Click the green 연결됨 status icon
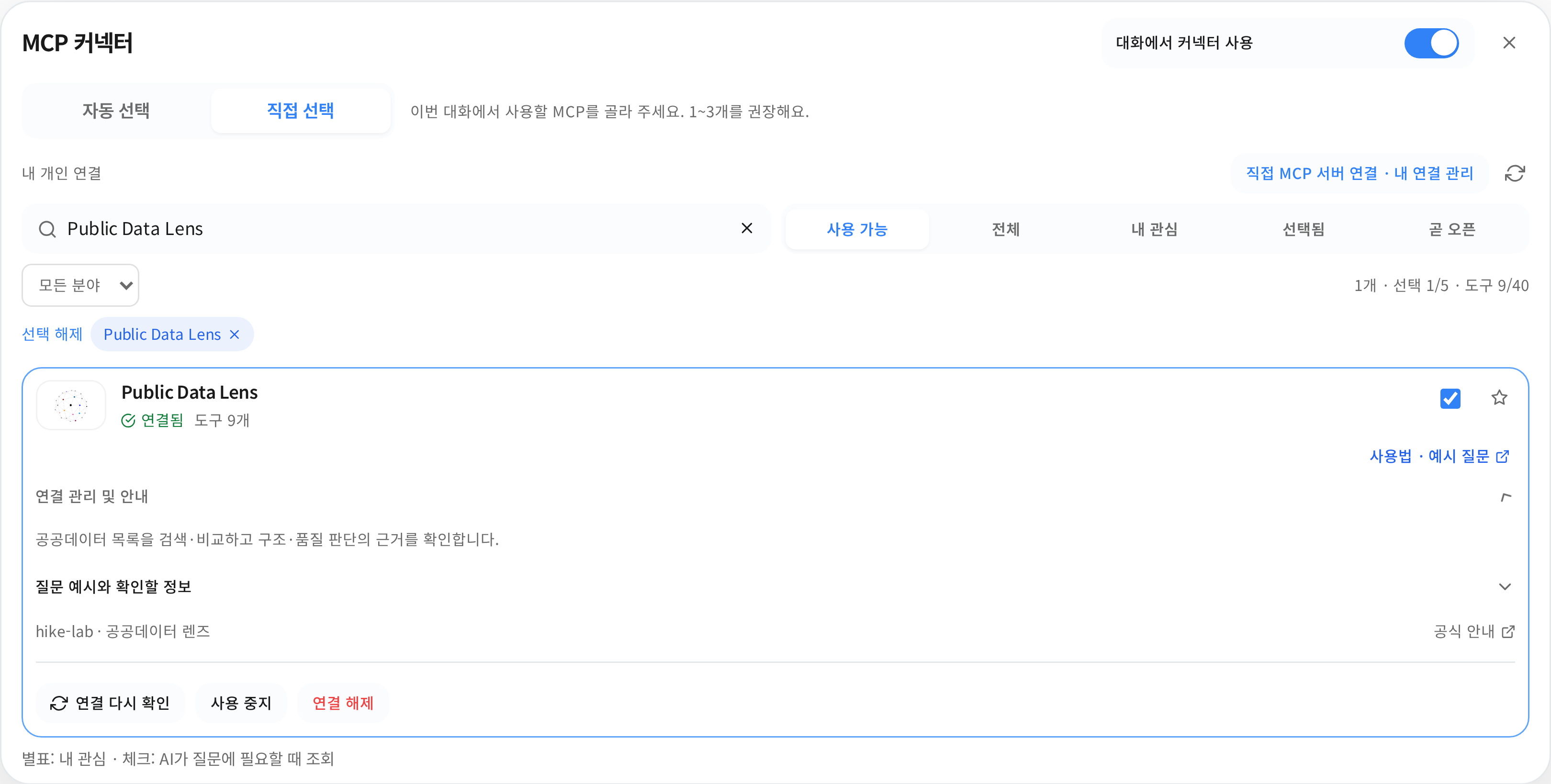This screenshot has height=784, width=1551. tap(128, 420)
